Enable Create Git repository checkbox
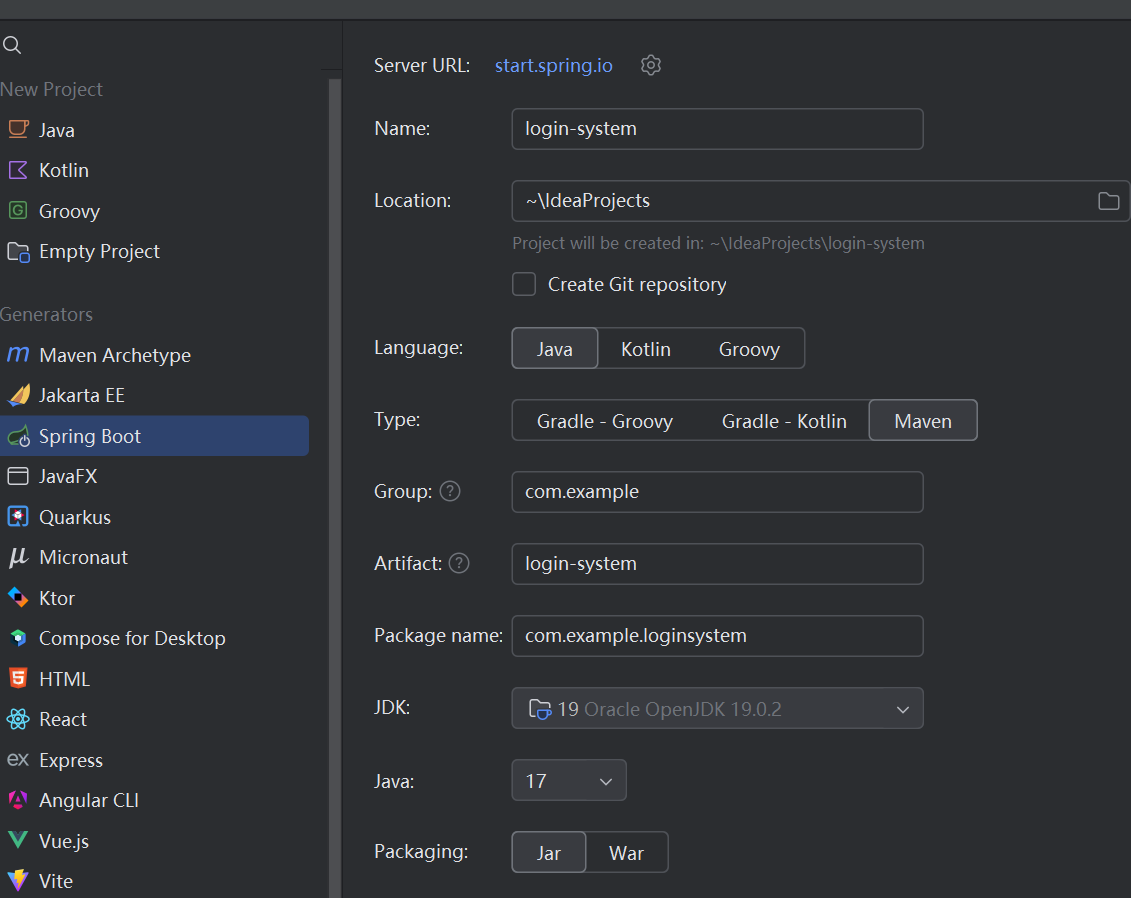The image size is (1131, 898). click(524, 284)
